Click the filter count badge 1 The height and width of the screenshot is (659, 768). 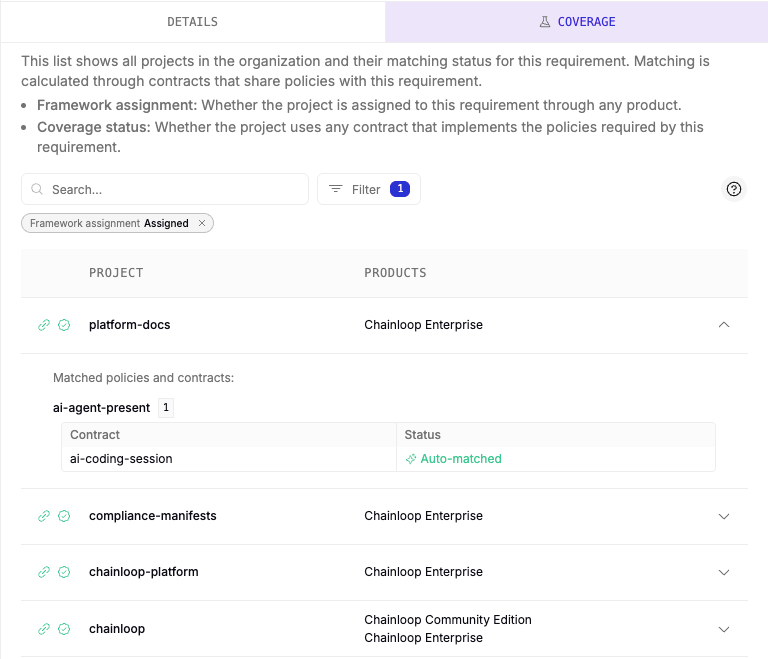click(400, 189)
